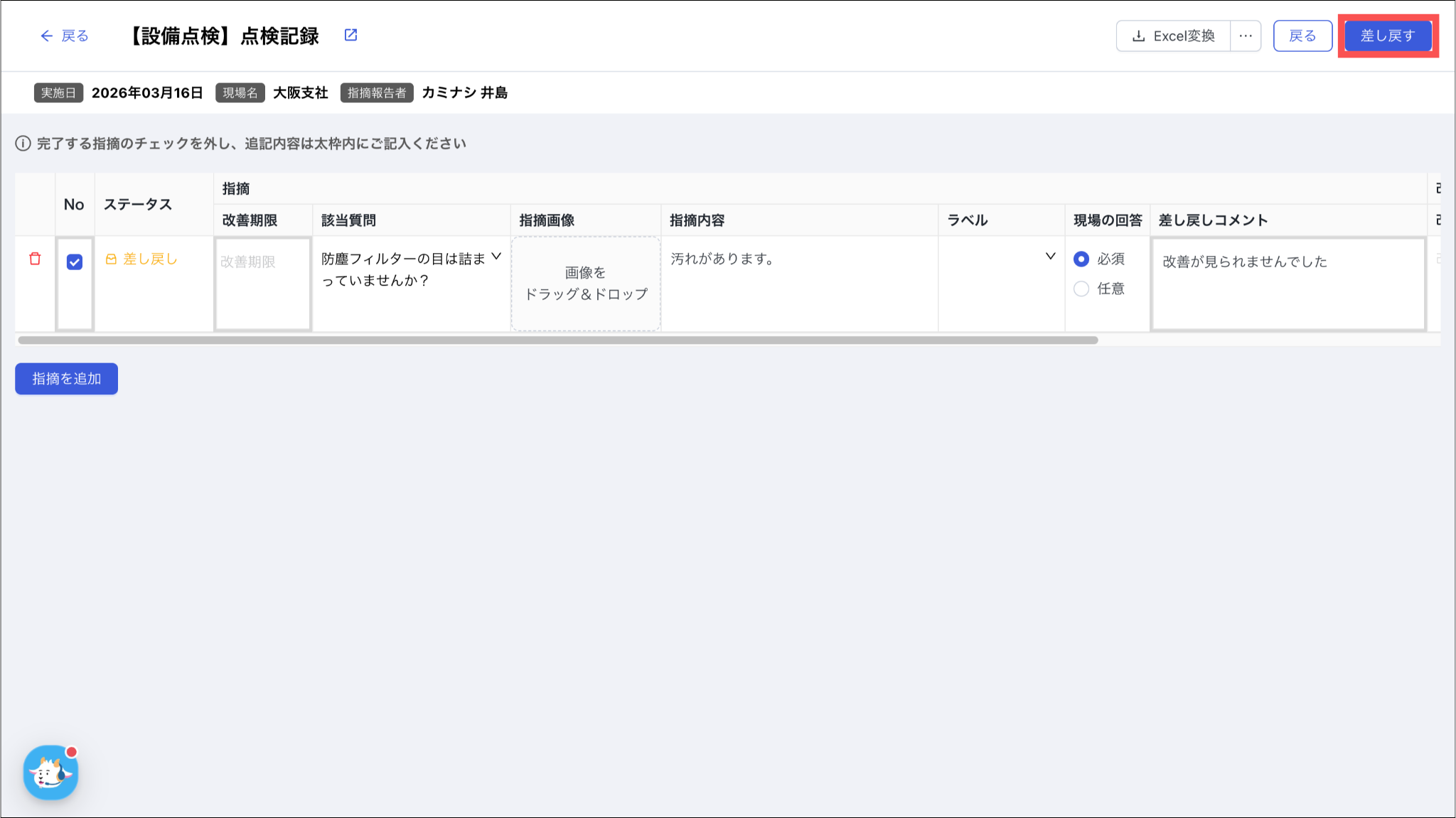Click 指摘を追加 button
Viewport: 1456px width, 818px height.
tap(66, 379)
